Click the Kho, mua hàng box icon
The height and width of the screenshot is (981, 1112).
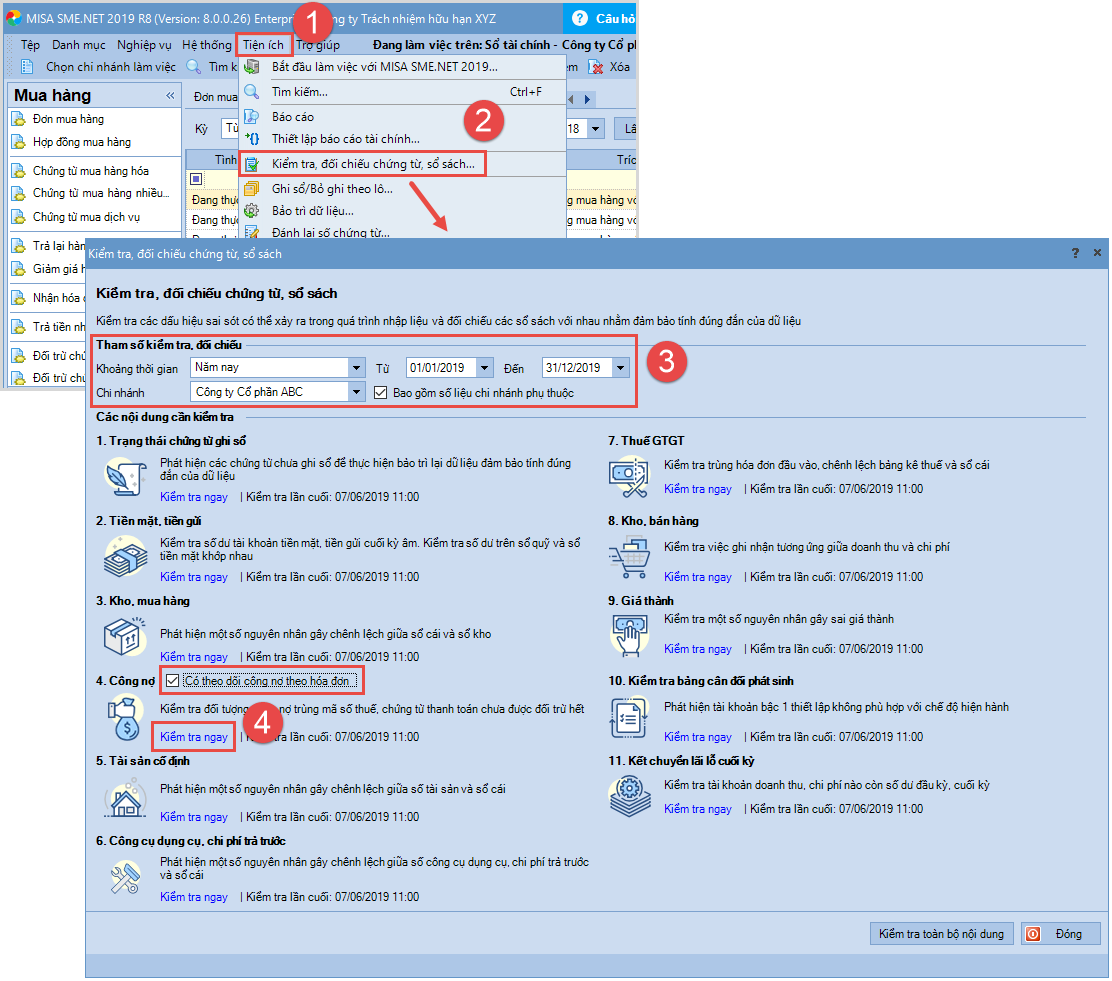tap(125, 636)
